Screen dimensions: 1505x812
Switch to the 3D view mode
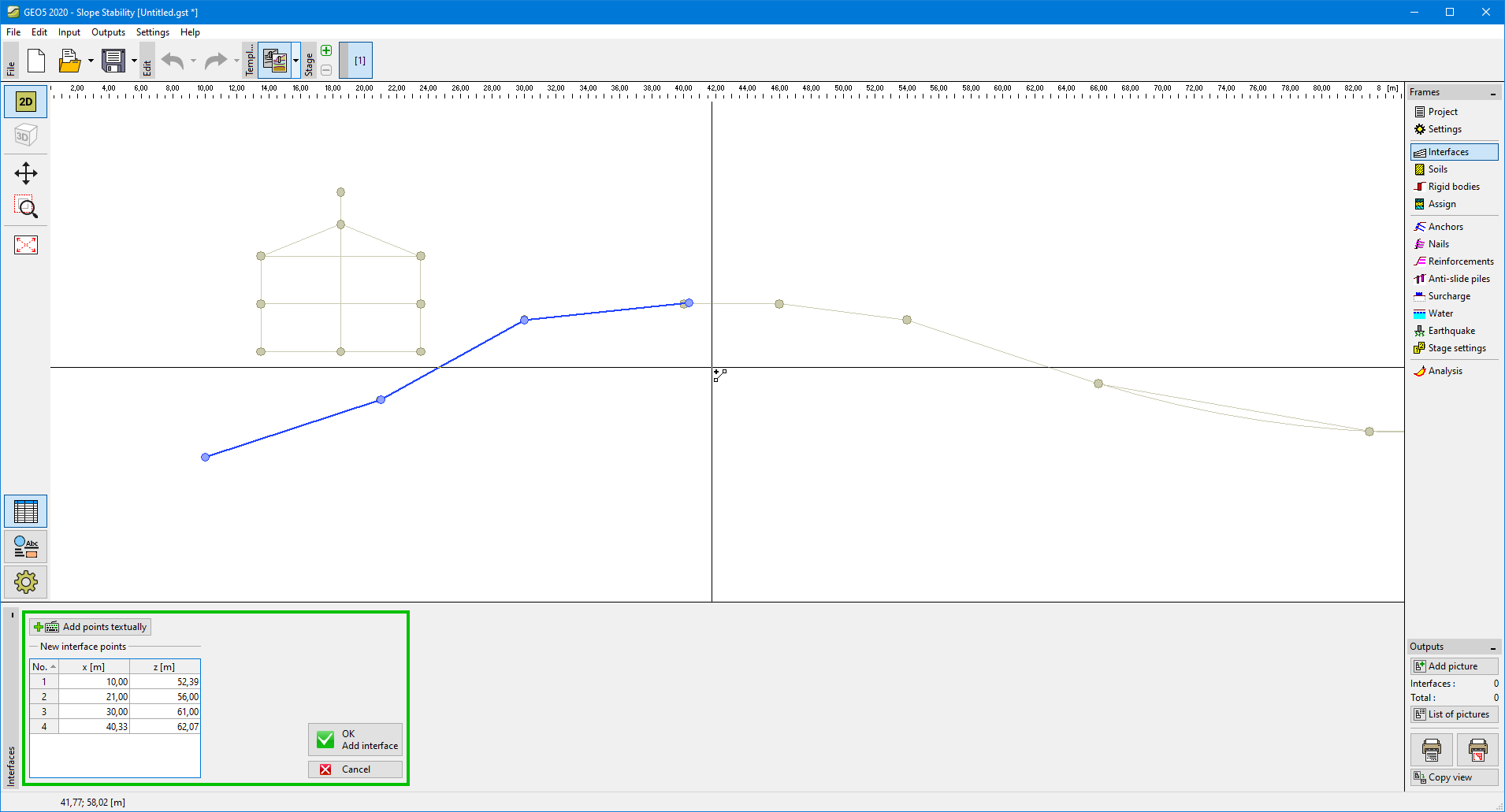tap(25, 135)
